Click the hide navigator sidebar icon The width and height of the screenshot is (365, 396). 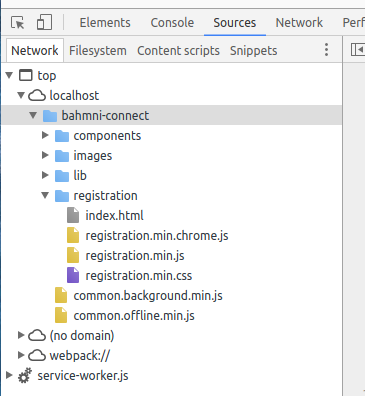pyautogui.click(x=358, y=50)
